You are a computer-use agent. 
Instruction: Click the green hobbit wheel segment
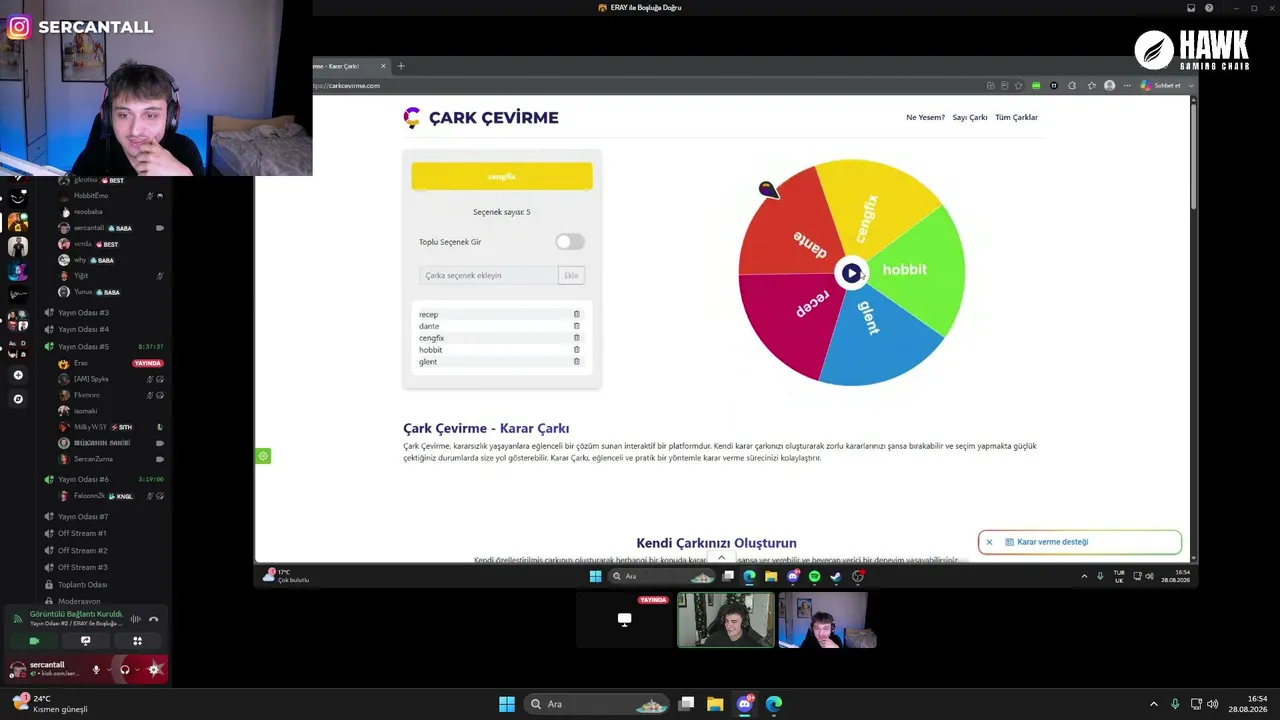918,270
